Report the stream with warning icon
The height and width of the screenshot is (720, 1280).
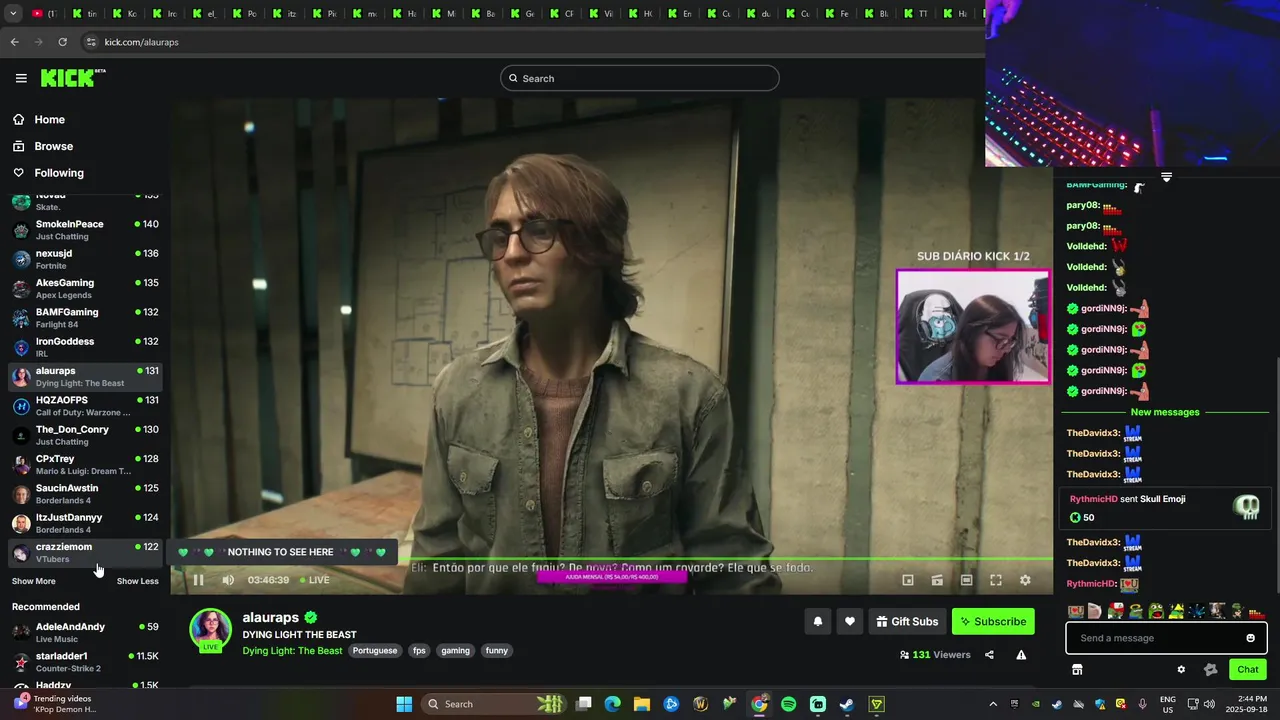point(1021,655)
